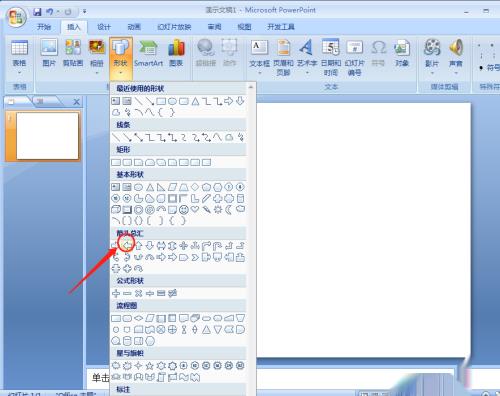Select the flowchart decision diamond shape
500x396 pixels.
click(x=138, y=318)
